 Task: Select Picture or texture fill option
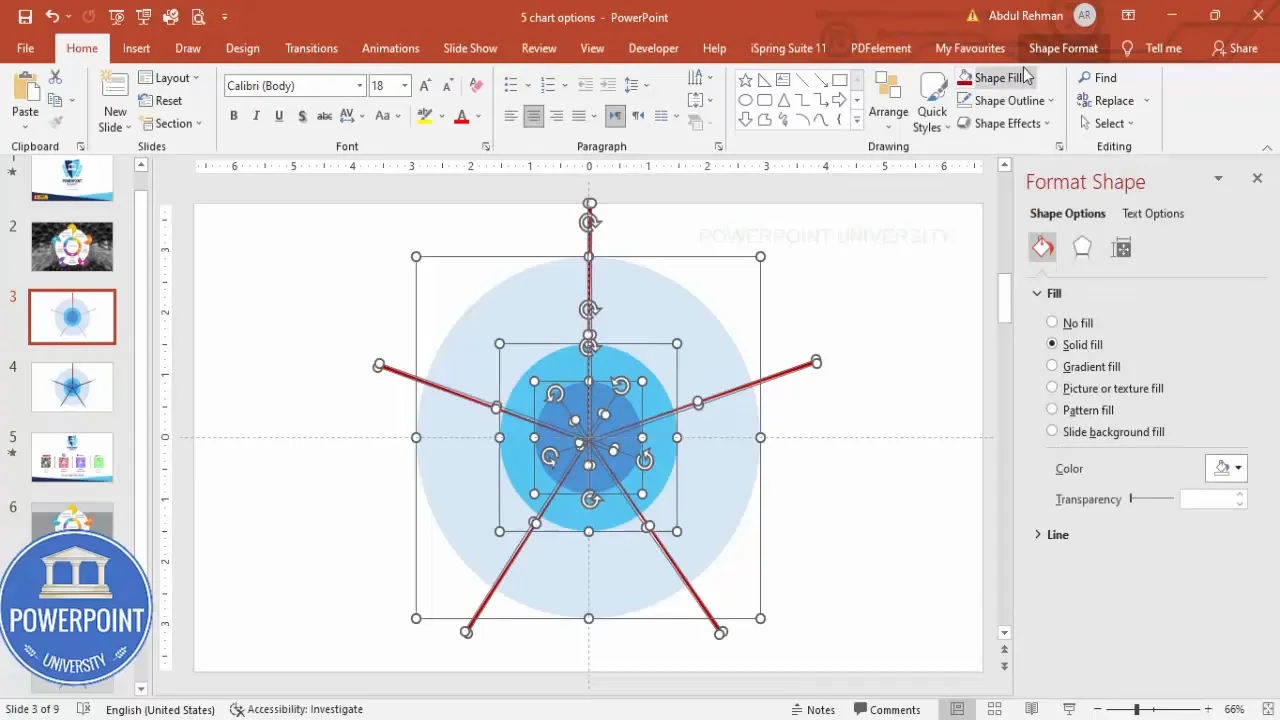tap(1052, 388)
